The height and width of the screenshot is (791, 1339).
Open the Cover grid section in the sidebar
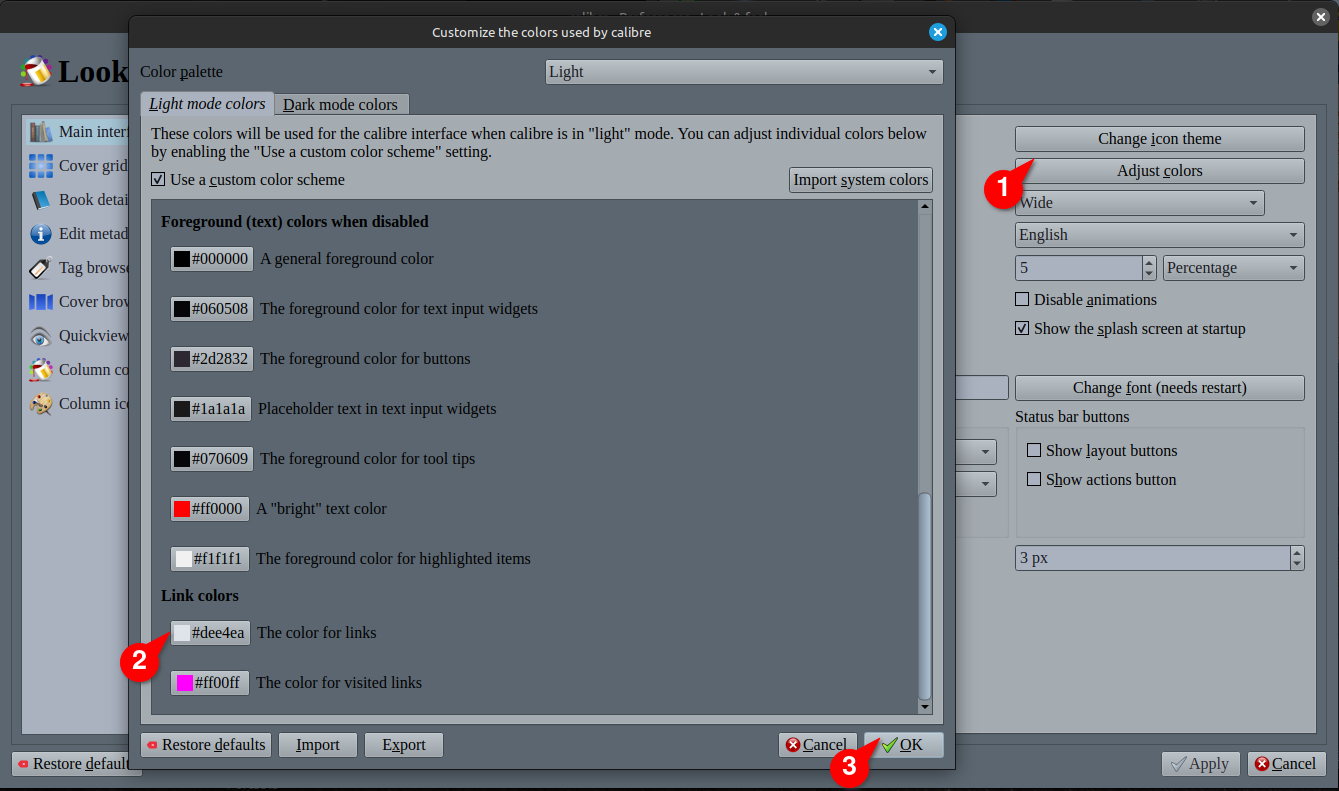(x=78, y=166)
